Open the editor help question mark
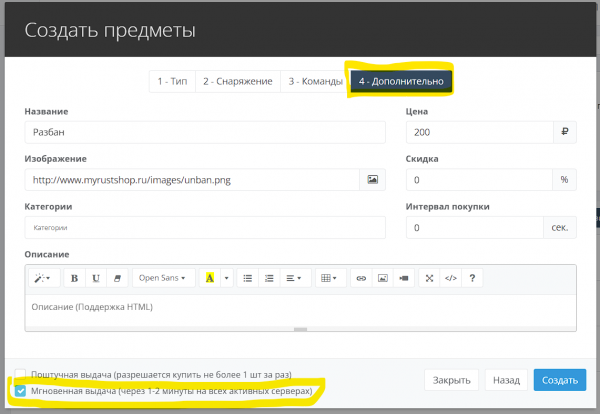 click(x=472, y=278)
